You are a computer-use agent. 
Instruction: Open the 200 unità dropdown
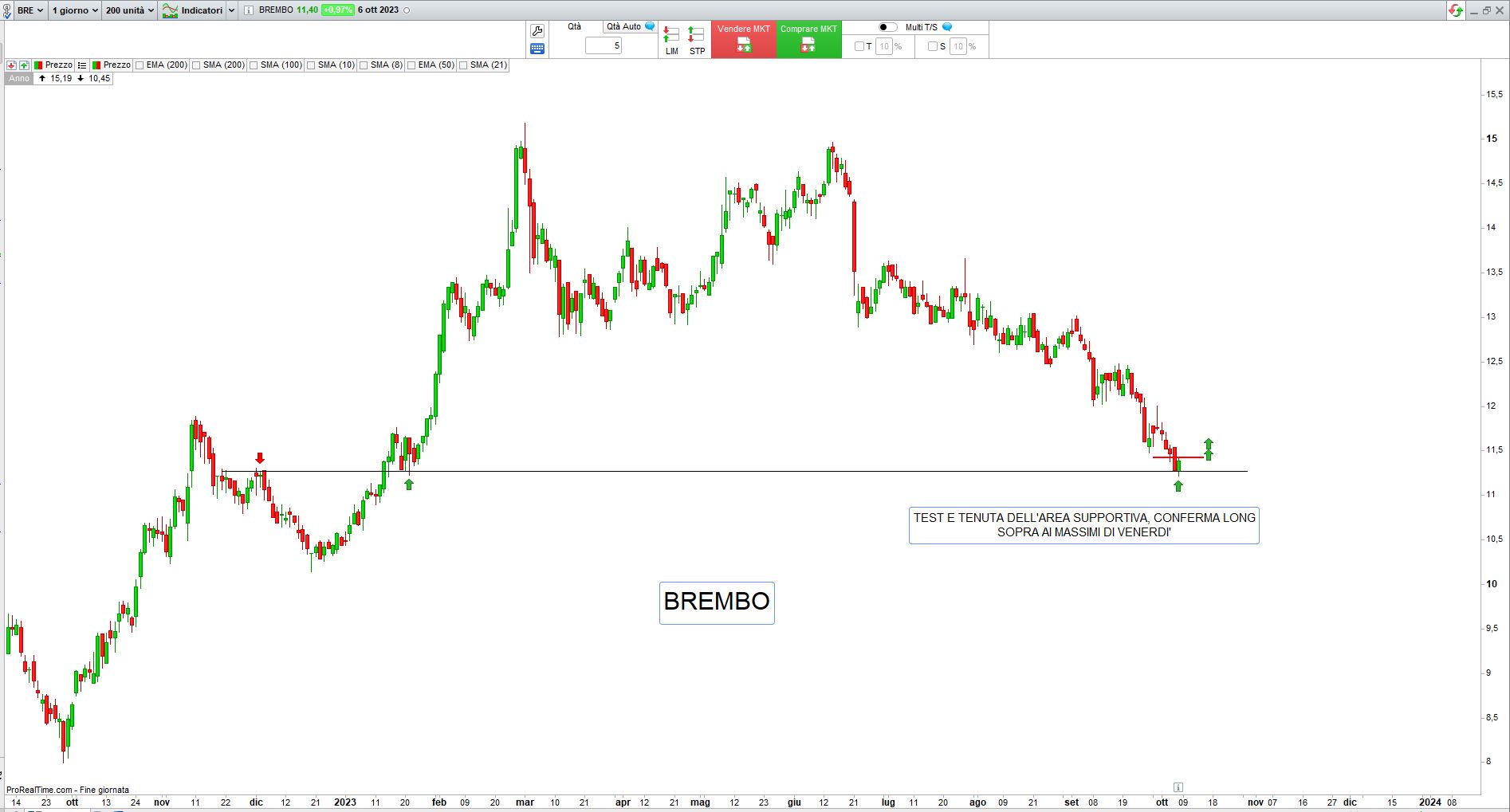[129, 10]
